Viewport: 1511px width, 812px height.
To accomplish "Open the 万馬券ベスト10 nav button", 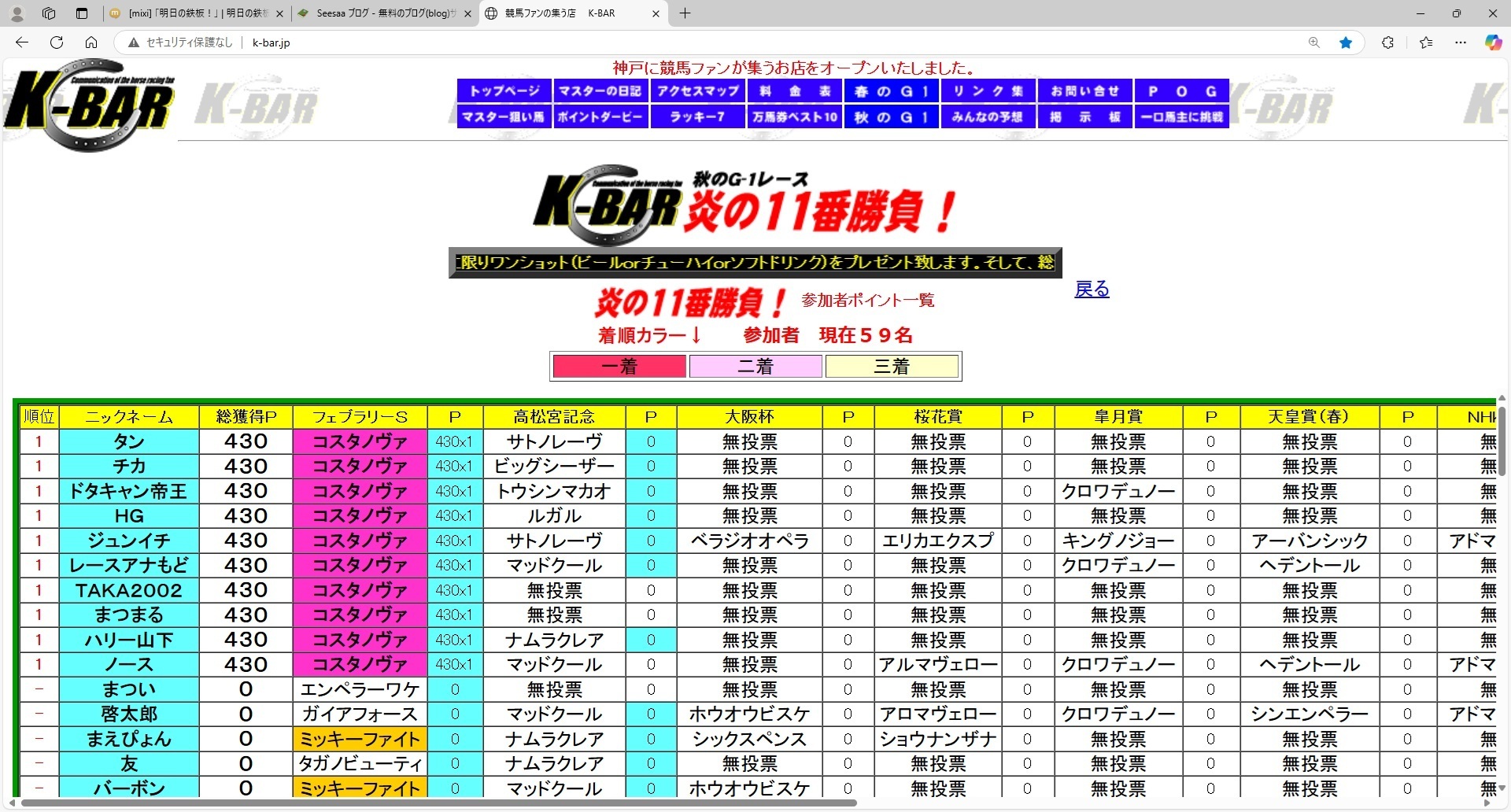I will [795, 116].
